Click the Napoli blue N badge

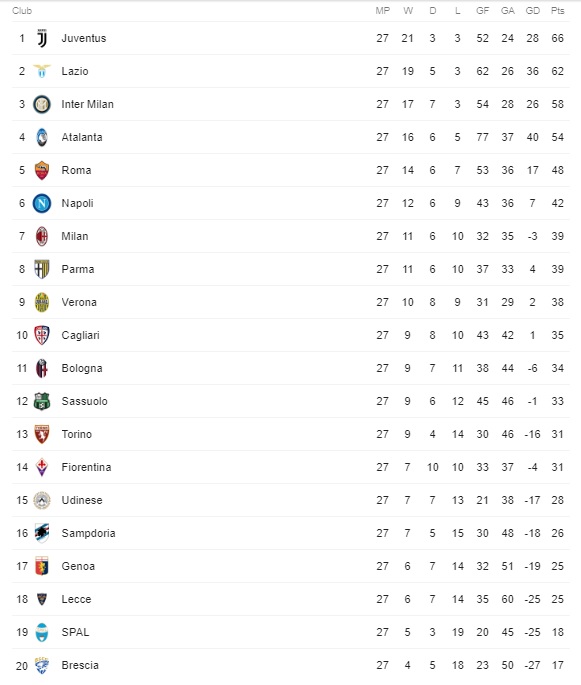[x=42, y=203]
